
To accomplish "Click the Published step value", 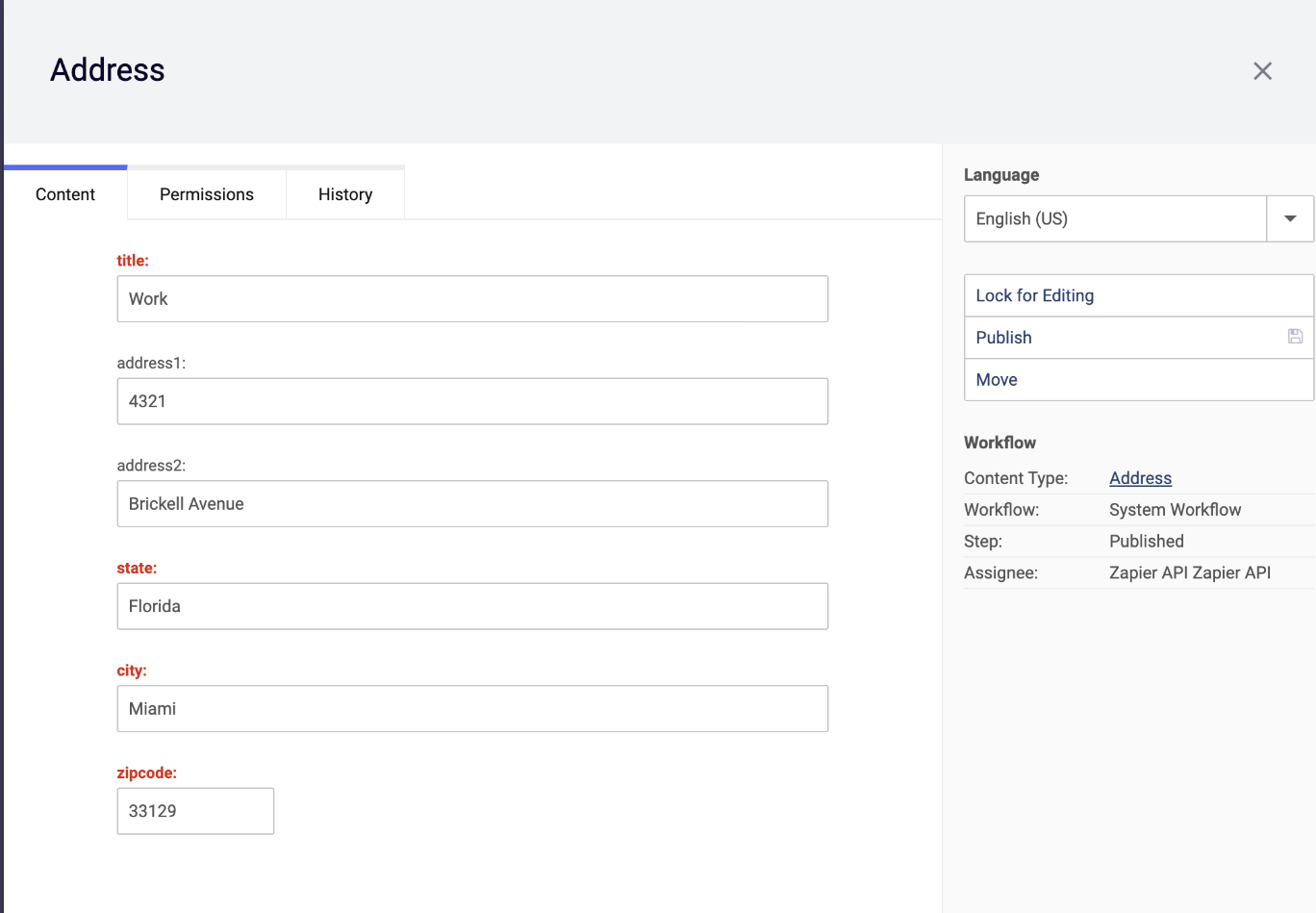I will (x=1146, y=541).
